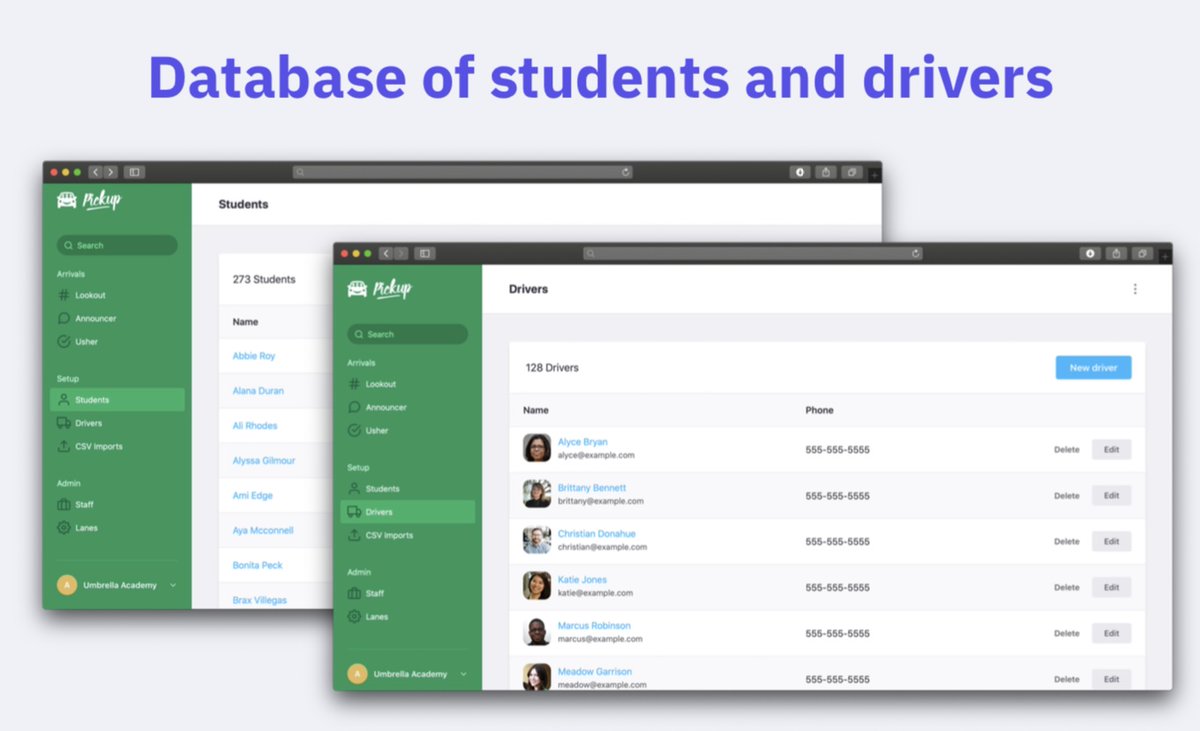The image size is (1200, 731).
Task: Open student Aya Mcconnell in Students window
Action: (262, 530)
